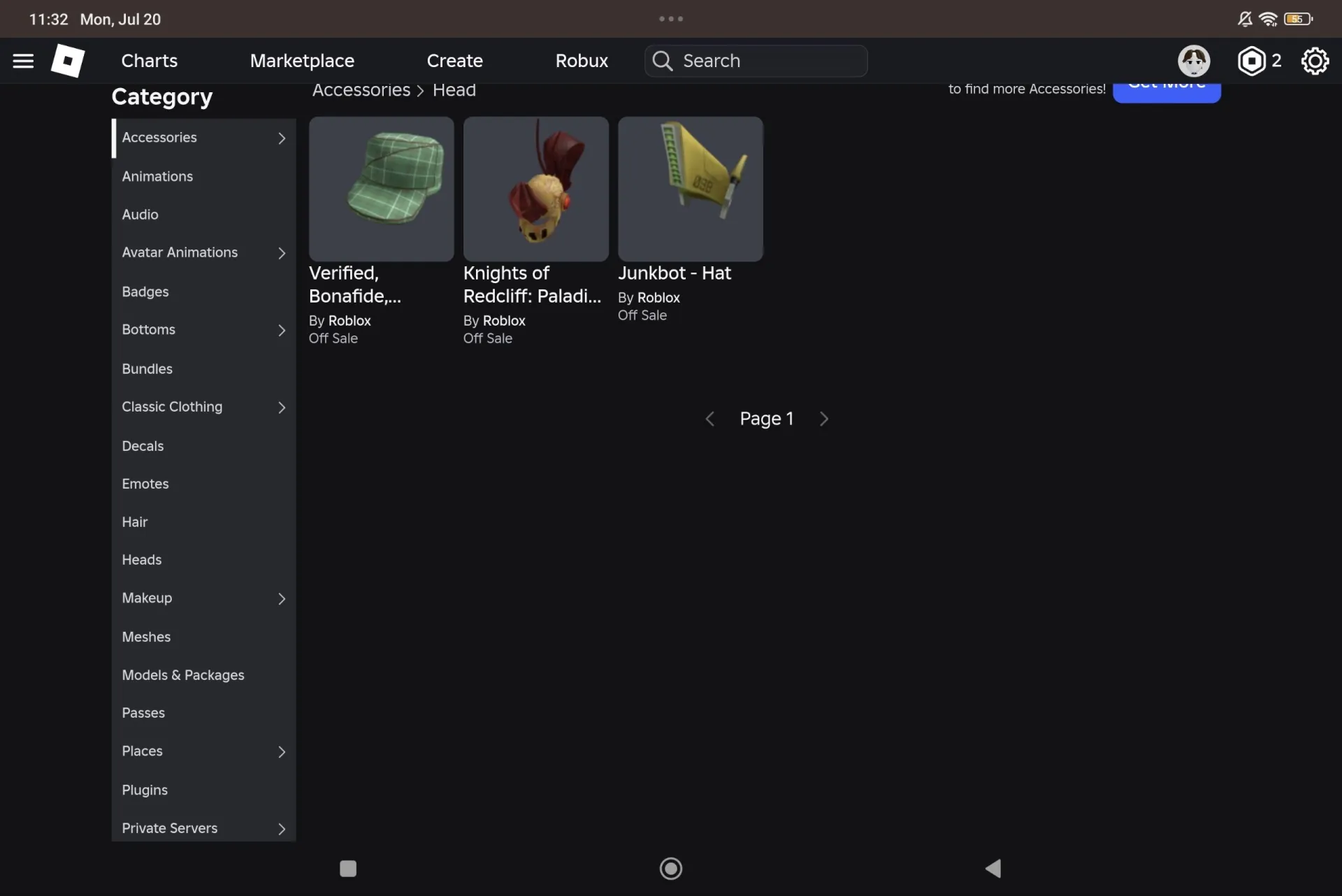Open the Junkbot - Hat thumbnail
Image resolution: width=1342 pixels, height=896 pixels.
690,189
